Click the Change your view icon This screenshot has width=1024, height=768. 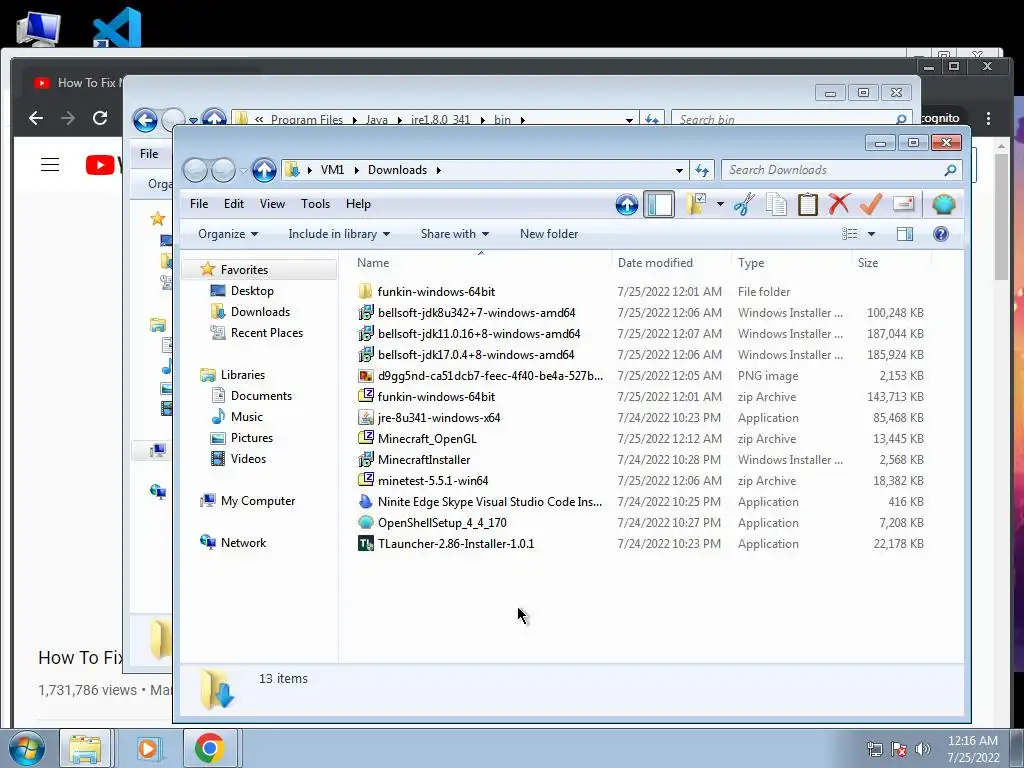pos(850,234)
